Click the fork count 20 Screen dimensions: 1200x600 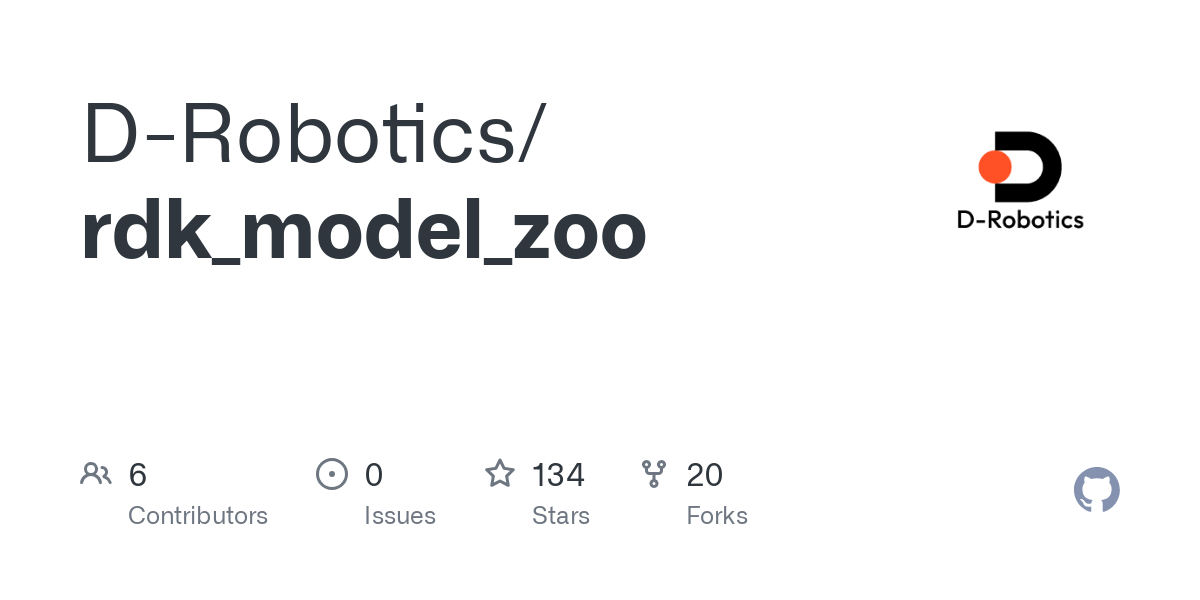click(705, 475)
